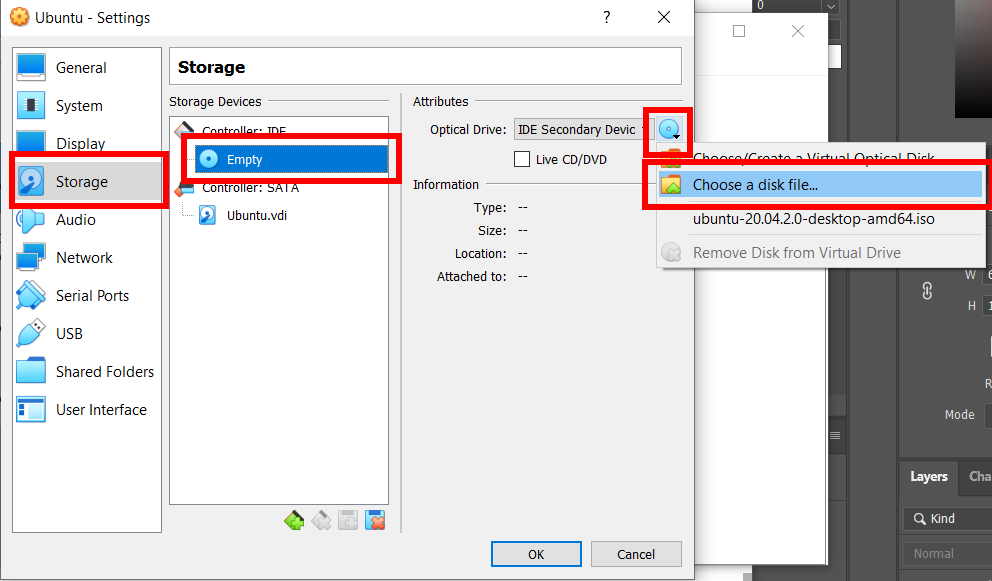Open the General settings category

[x=87, y=68]
